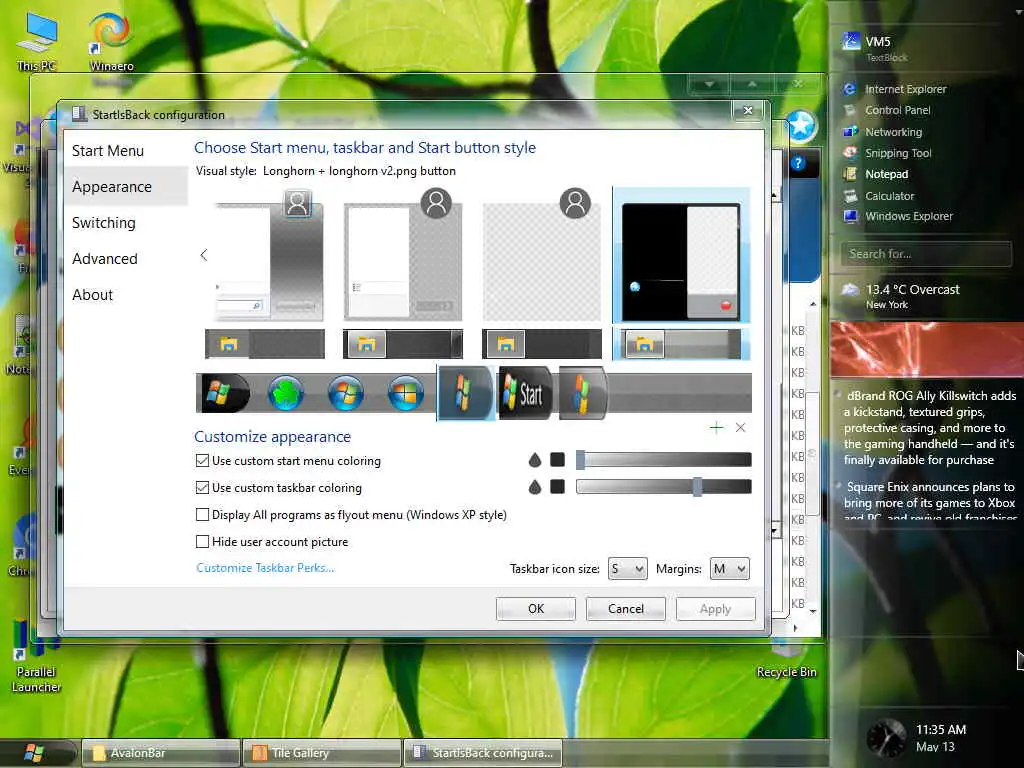Add a custom start button image with plus
This screenshot has width=1024, height=768.
(716, 428)
